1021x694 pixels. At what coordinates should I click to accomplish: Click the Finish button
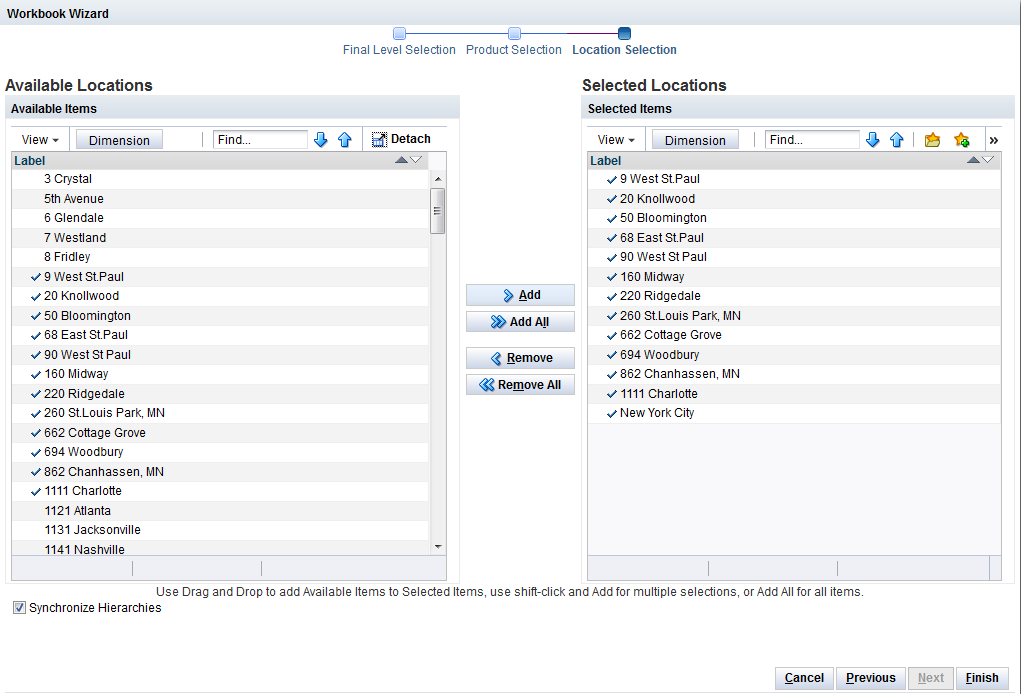tap(982, 678)
